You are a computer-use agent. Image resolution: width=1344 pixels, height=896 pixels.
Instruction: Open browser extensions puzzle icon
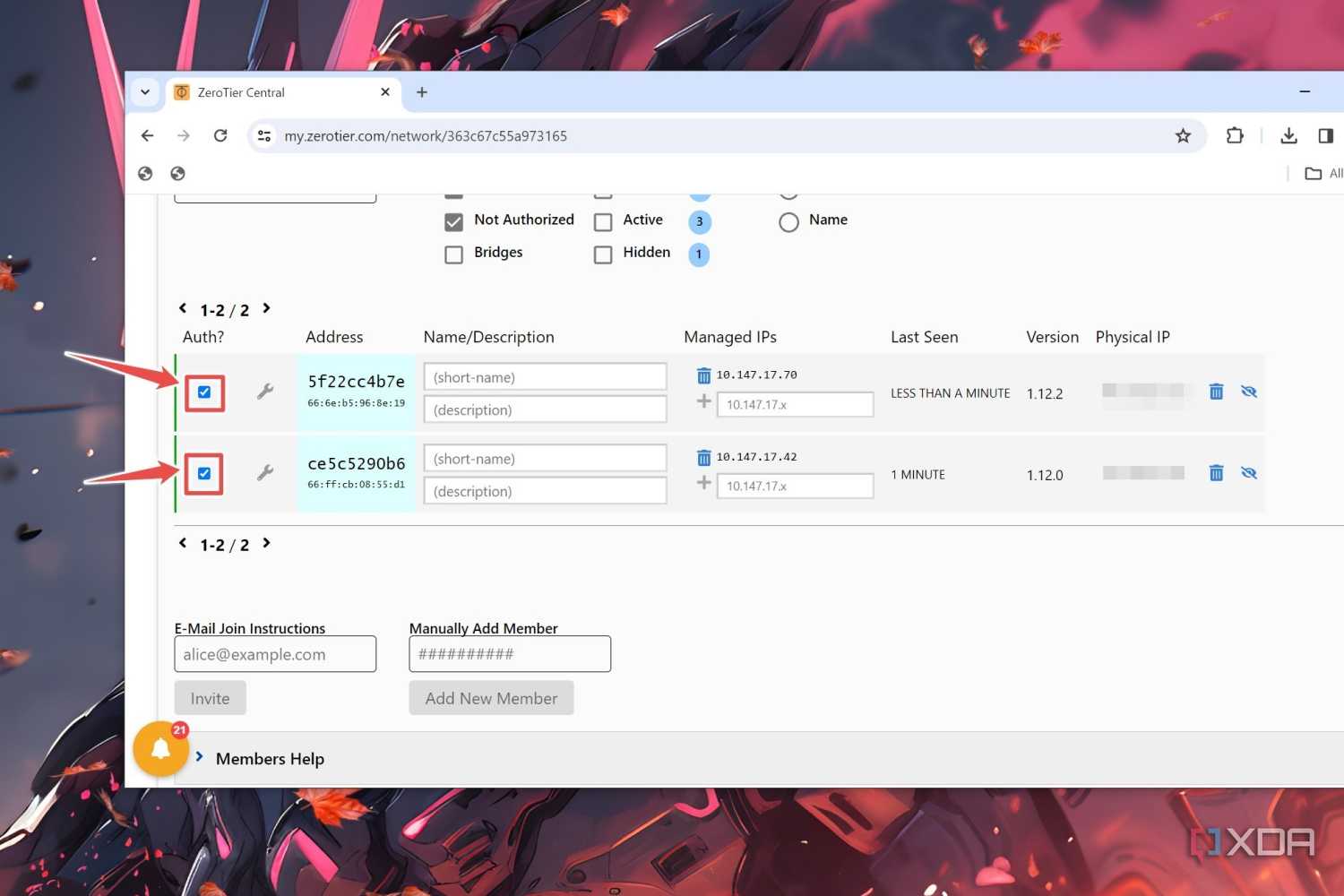(1235, 135)
